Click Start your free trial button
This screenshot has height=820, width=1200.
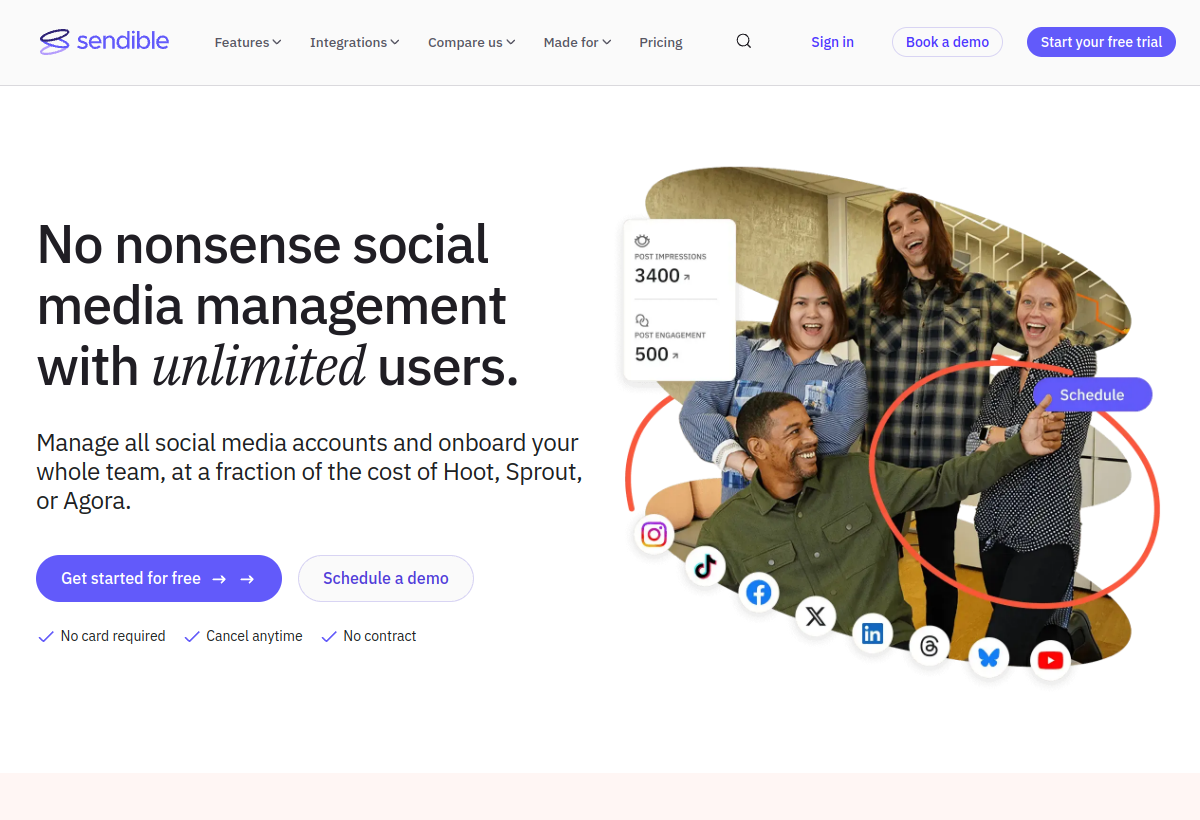1101,42
